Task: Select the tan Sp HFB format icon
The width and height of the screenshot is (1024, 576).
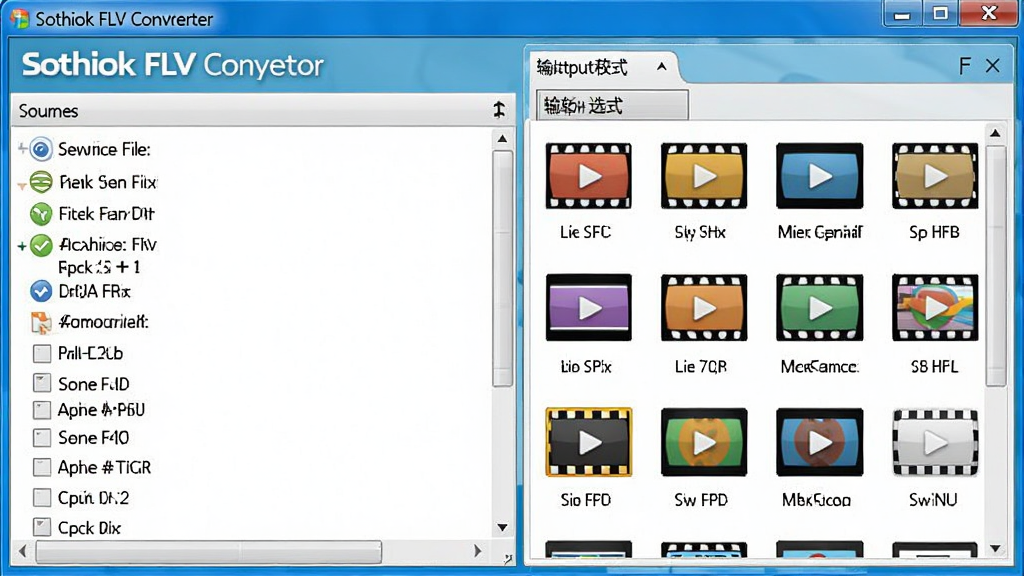Action: 935,176
